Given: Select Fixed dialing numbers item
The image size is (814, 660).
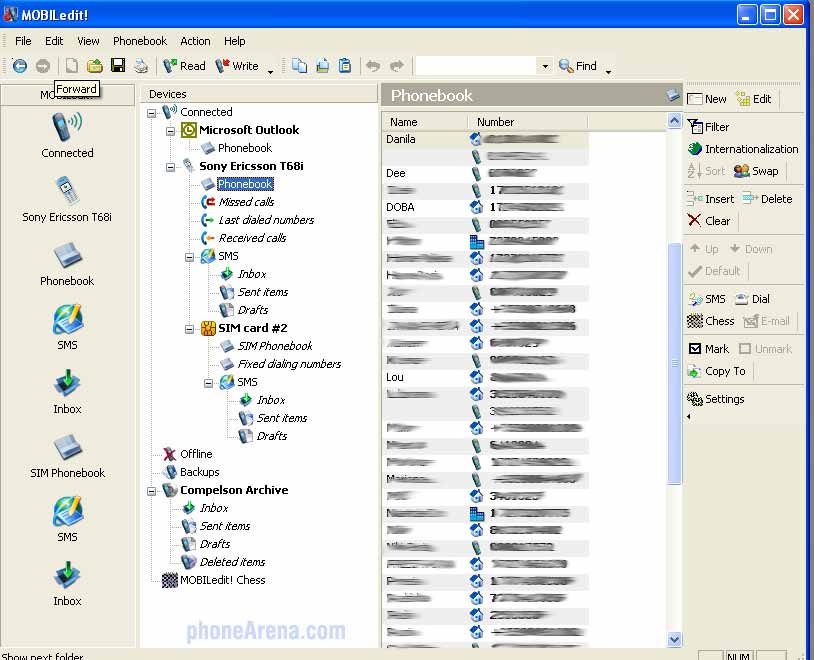Looking at the screenshot, I should tap(289, 364).
